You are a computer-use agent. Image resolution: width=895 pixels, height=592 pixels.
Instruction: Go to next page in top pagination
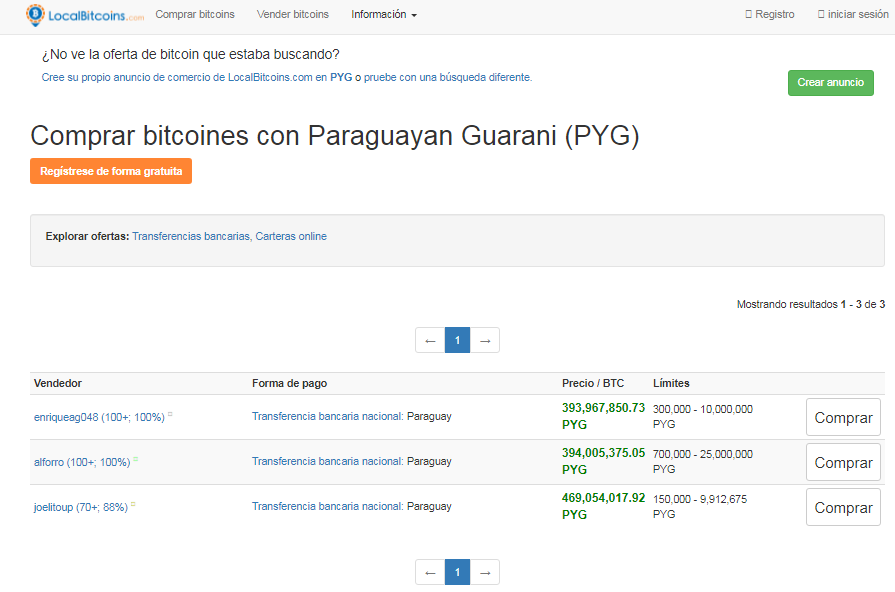[x=485, y=340]
